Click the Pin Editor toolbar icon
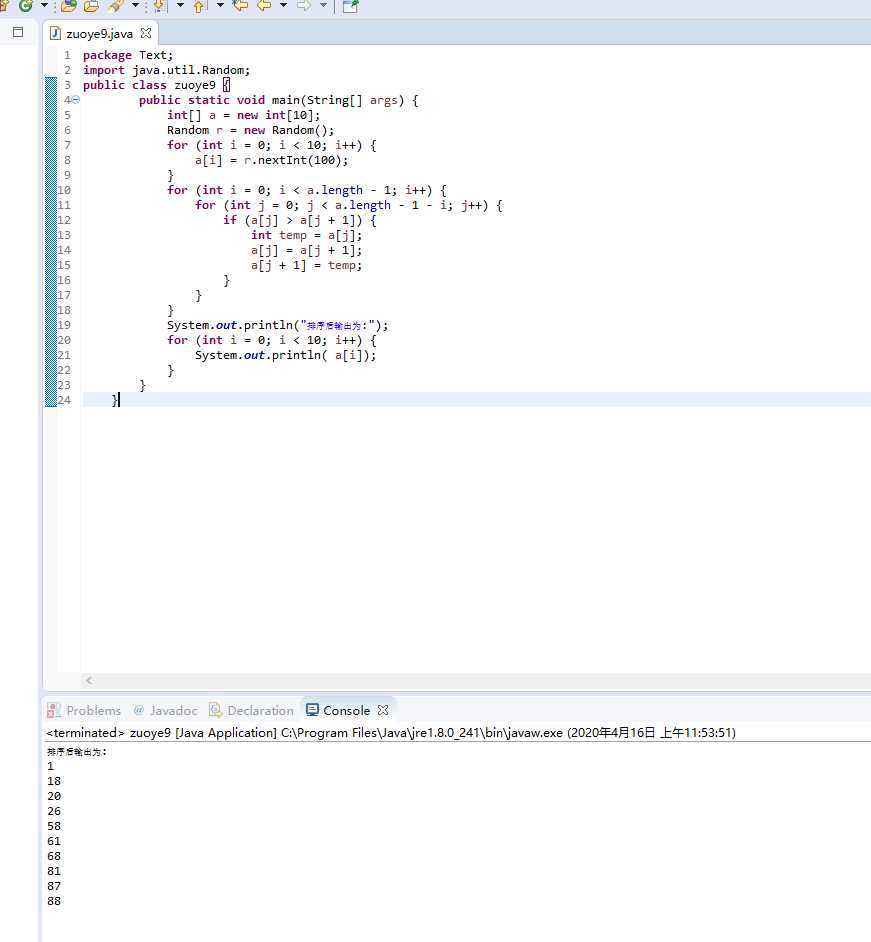Image resolution: width=871 pixels, height=942 pixels. tap(350, 5)
